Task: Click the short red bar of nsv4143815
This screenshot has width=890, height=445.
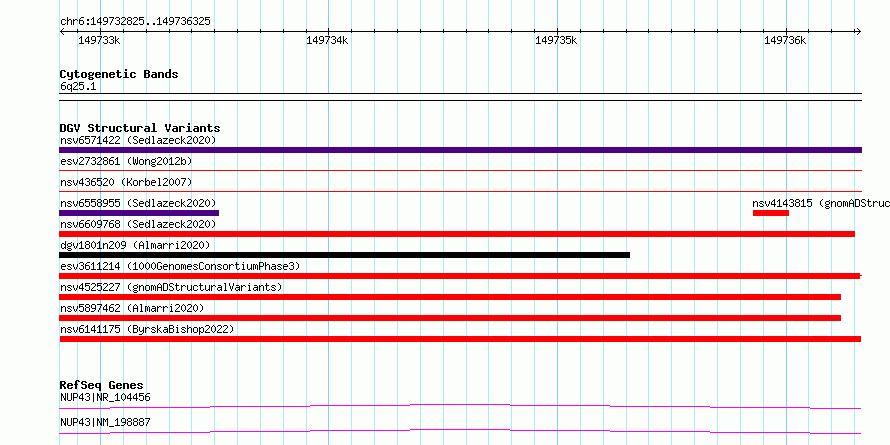Action: [x=771, y=213]
